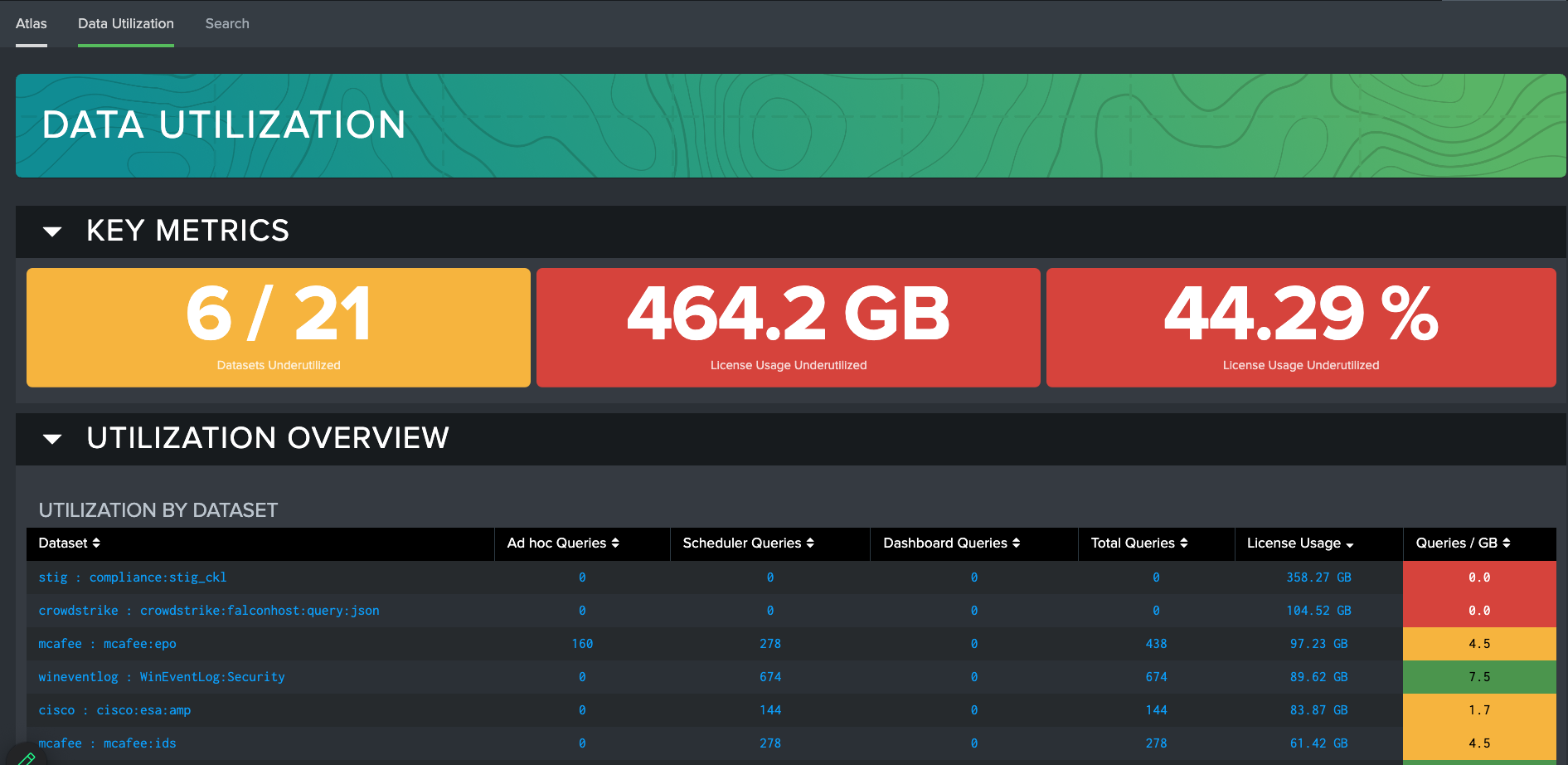Image resolution: width=1568 pixels, height=765 pixels.
Task: Switch to the Search tab
Action: pyautogui.click(x=226, y=23)
